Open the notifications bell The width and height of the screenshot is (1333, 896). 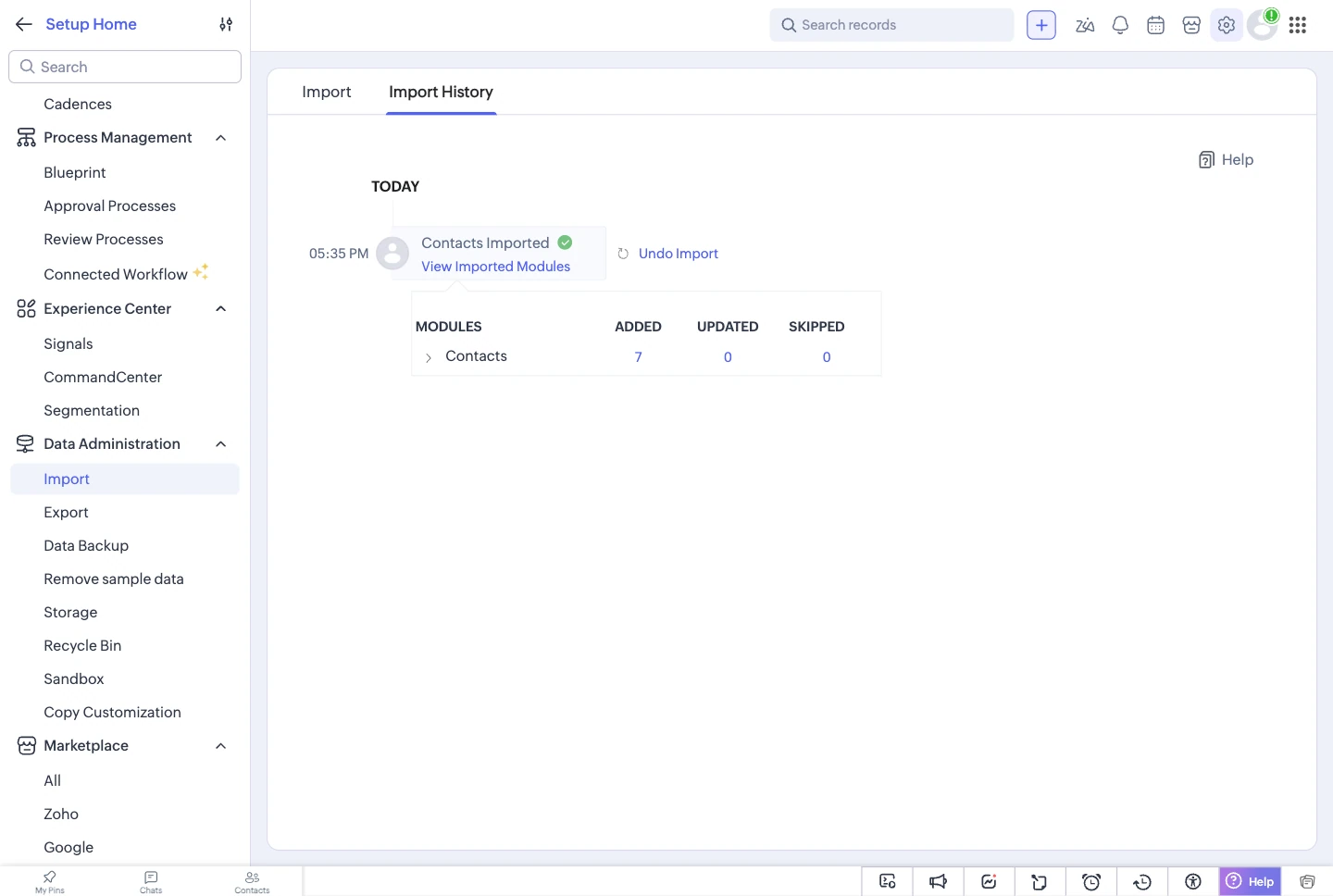pyautogui.click(x=1120, y=25)
